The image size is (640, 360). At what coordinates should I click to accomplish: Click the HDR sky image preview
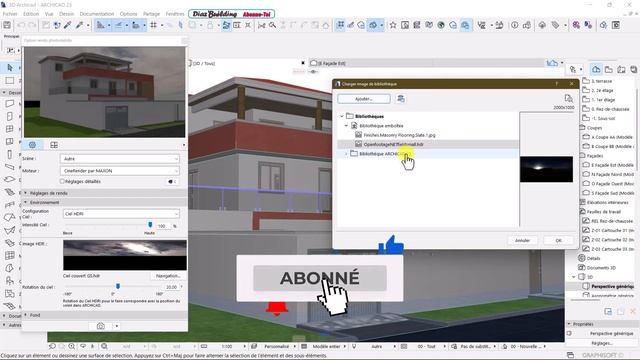125,255
